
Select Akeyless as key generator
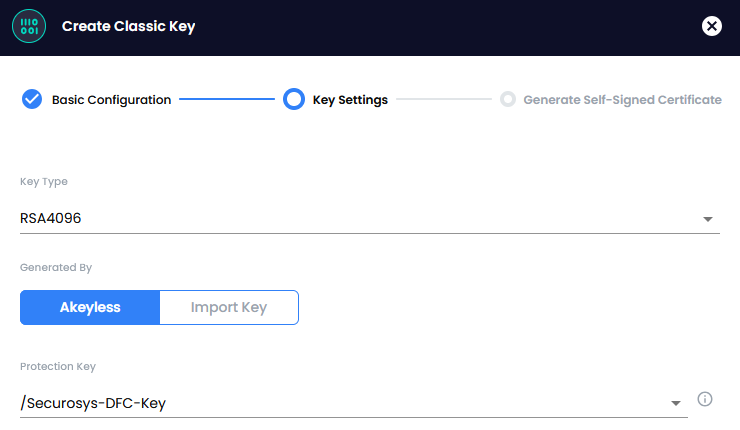90,307
